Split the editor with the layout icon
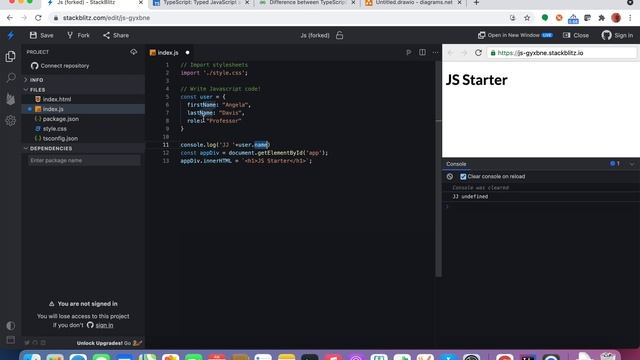 [422, 52]
